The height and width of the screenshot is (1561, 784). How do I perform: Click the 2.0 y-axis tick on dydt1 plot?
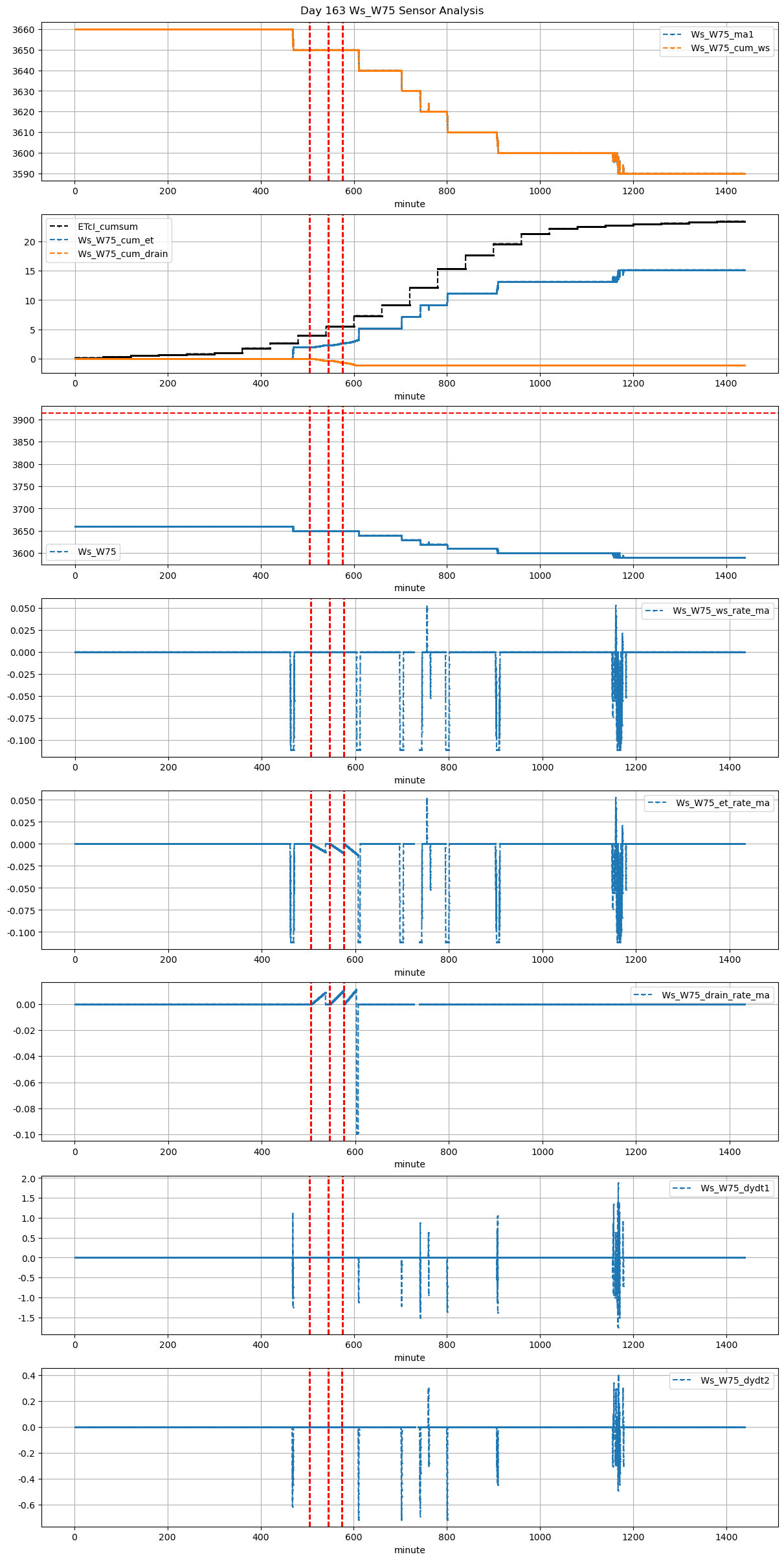coord(28,1179)
